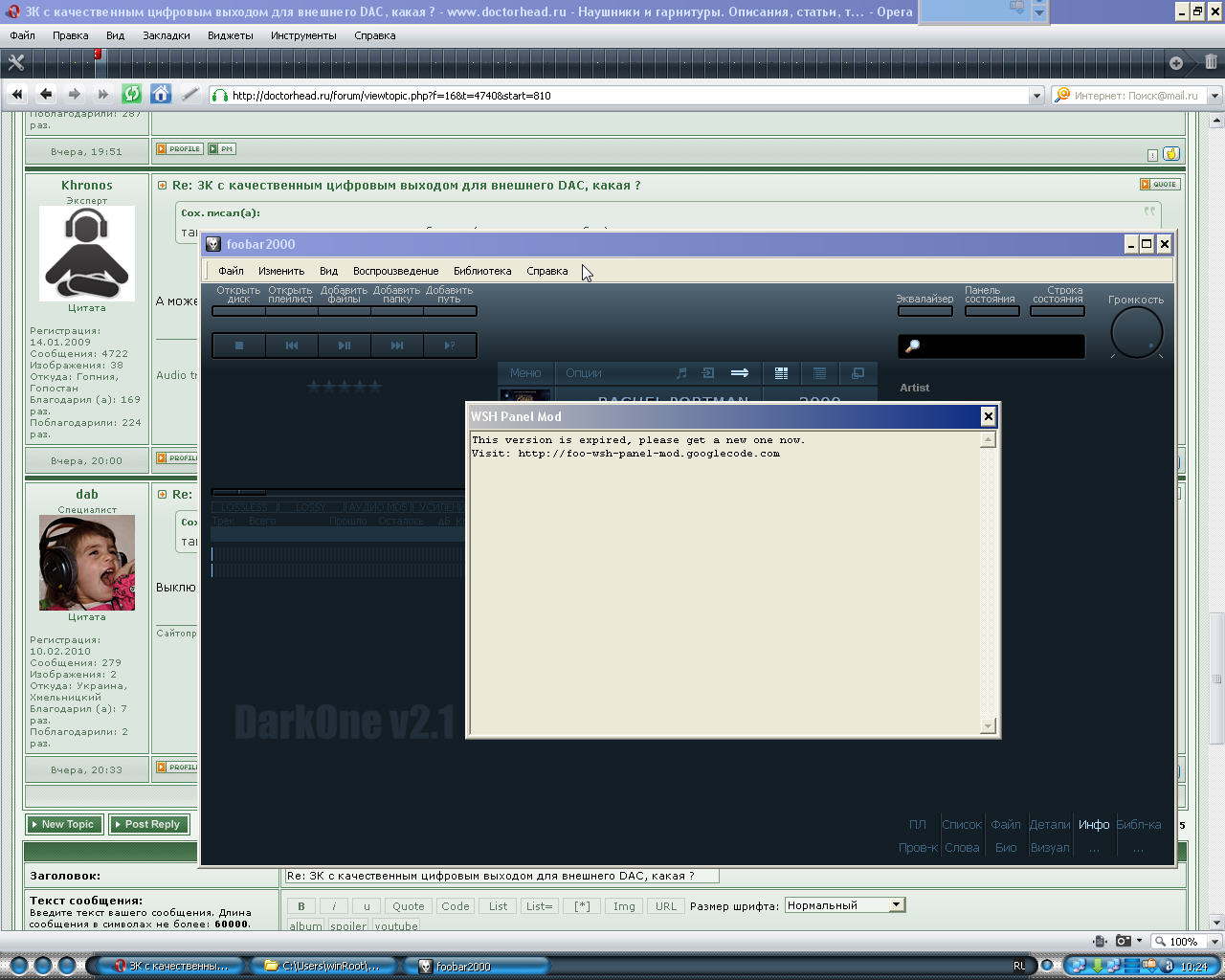This screenshot has width=1225, height=980.
Task: Close the WSH Panel Mod dialog
Action: (x=989, y=416)
